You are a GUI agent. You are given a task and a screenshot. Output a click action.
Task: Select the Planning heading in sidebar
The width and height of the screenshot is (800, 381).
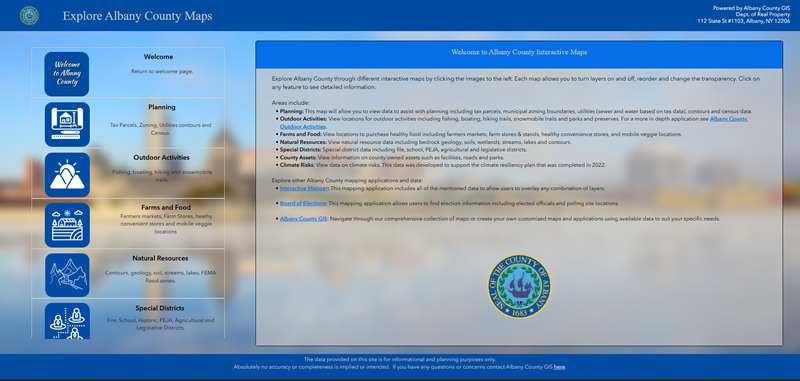pyautogui.click(x=162, y=107)
